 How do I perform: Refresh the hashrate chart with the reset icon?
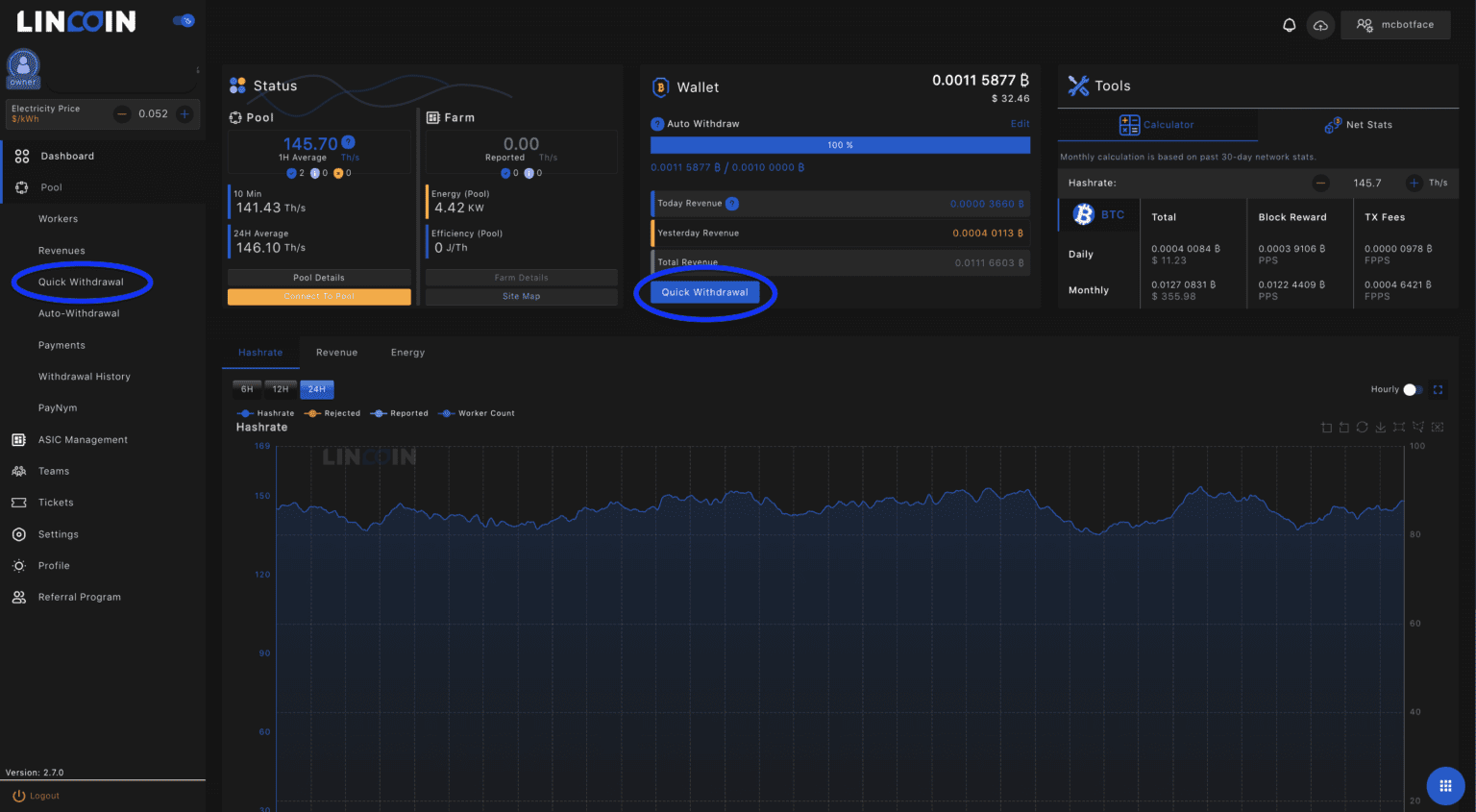(x=1362, y=427)
